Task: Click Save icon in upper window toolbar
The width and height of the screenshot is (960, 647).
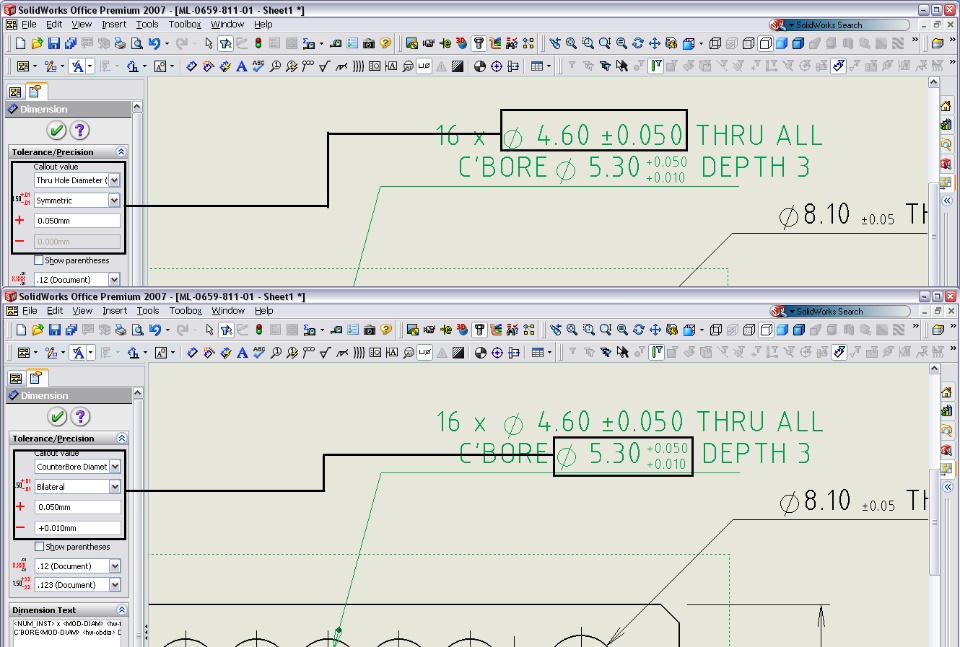Action: (x=54, y=43)
